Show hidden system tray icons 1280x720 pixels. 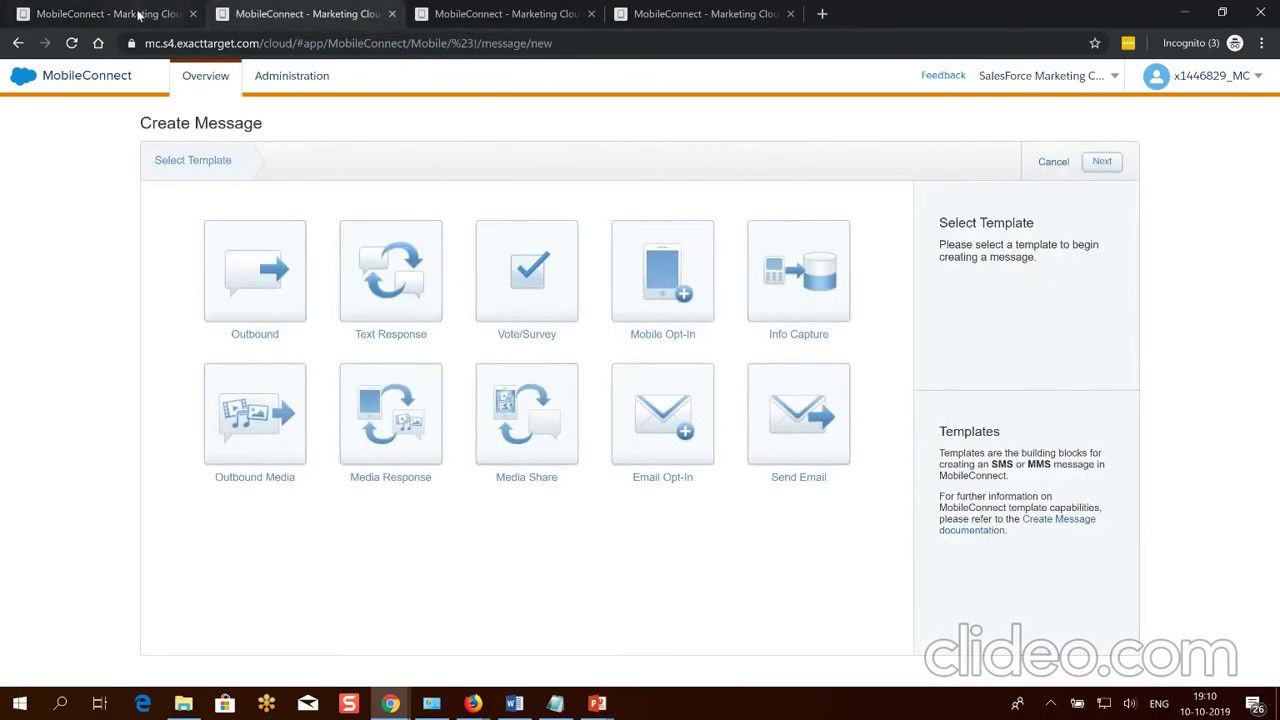point(1050,704)
